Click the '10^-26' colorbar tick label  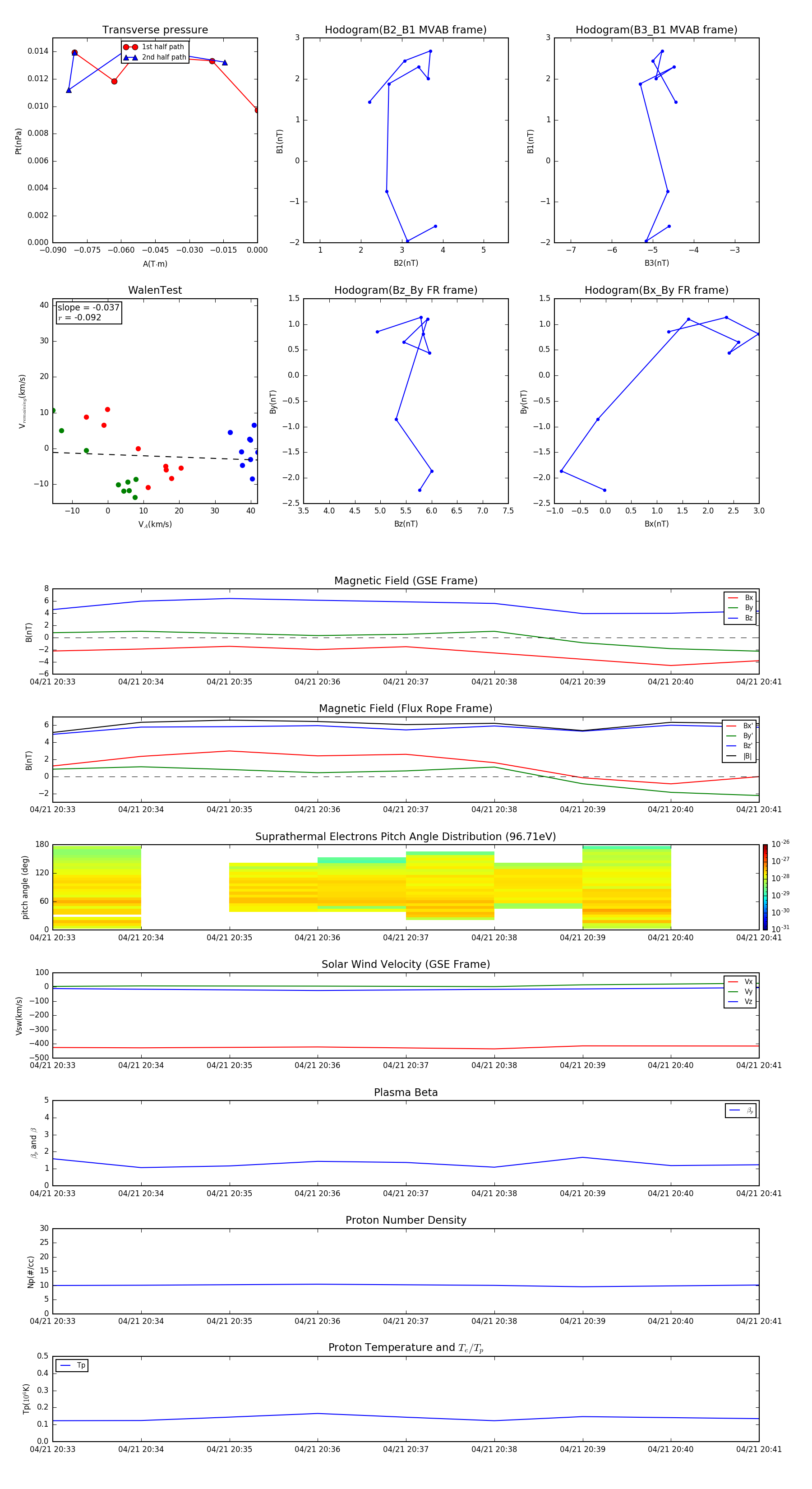(780, 844)
